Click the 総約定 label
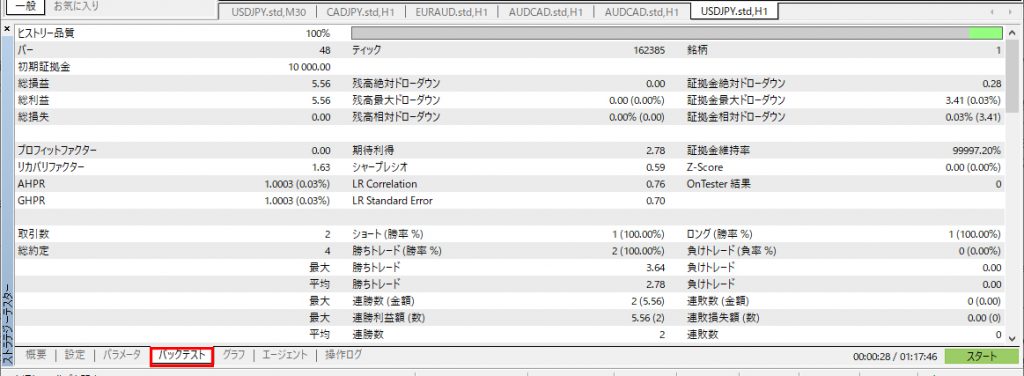This screenshot has height=376, width=1024. point(33,251)
